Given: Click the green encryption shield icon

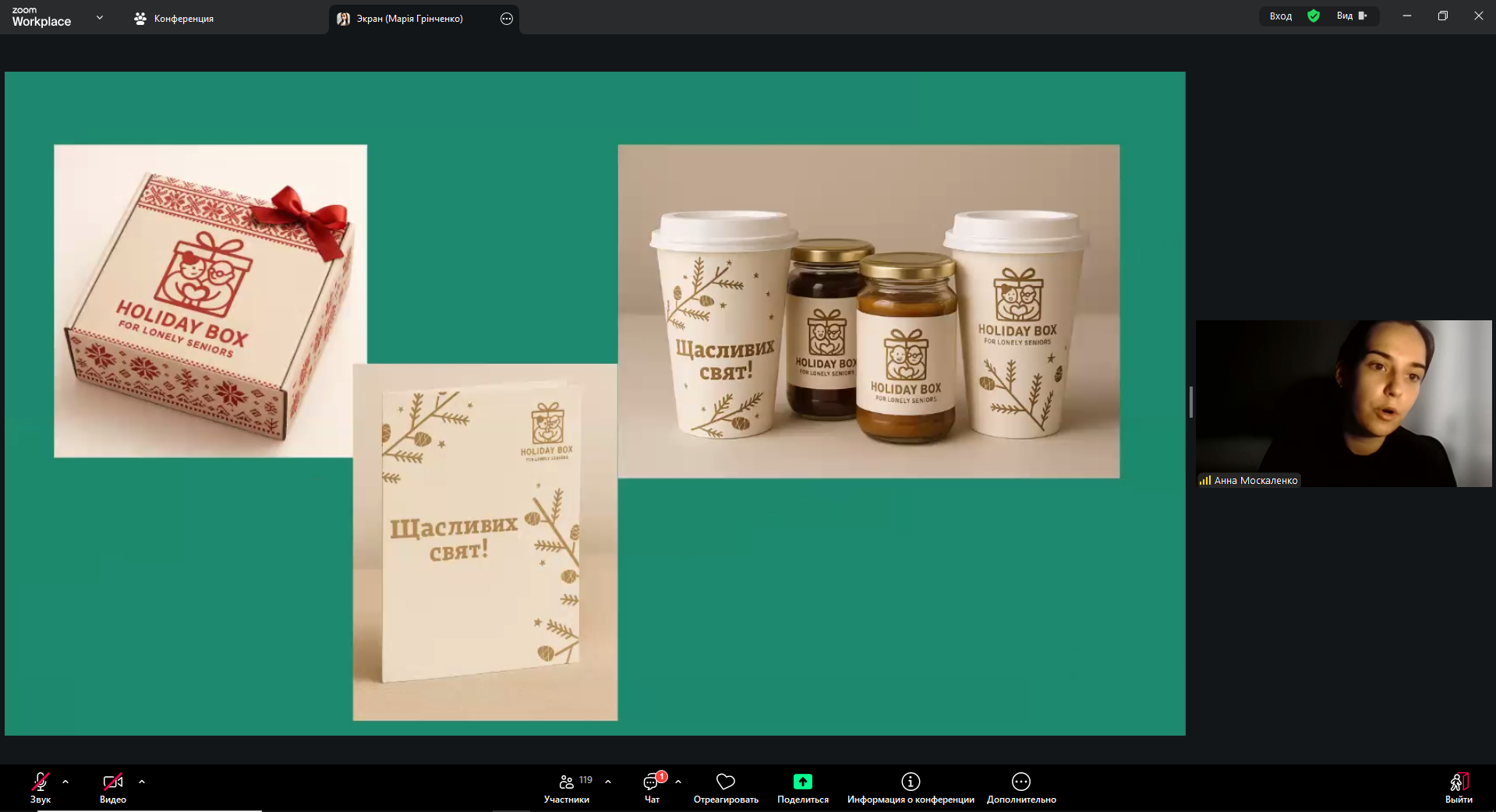Looking at the screenshot, I should 1314,16.
